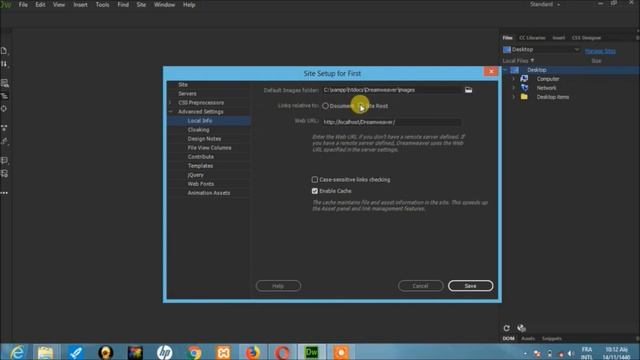Viewport: 640px width, 360px height.
Task: Select Site Root links relative radio
Action: [x=362, y=106]
